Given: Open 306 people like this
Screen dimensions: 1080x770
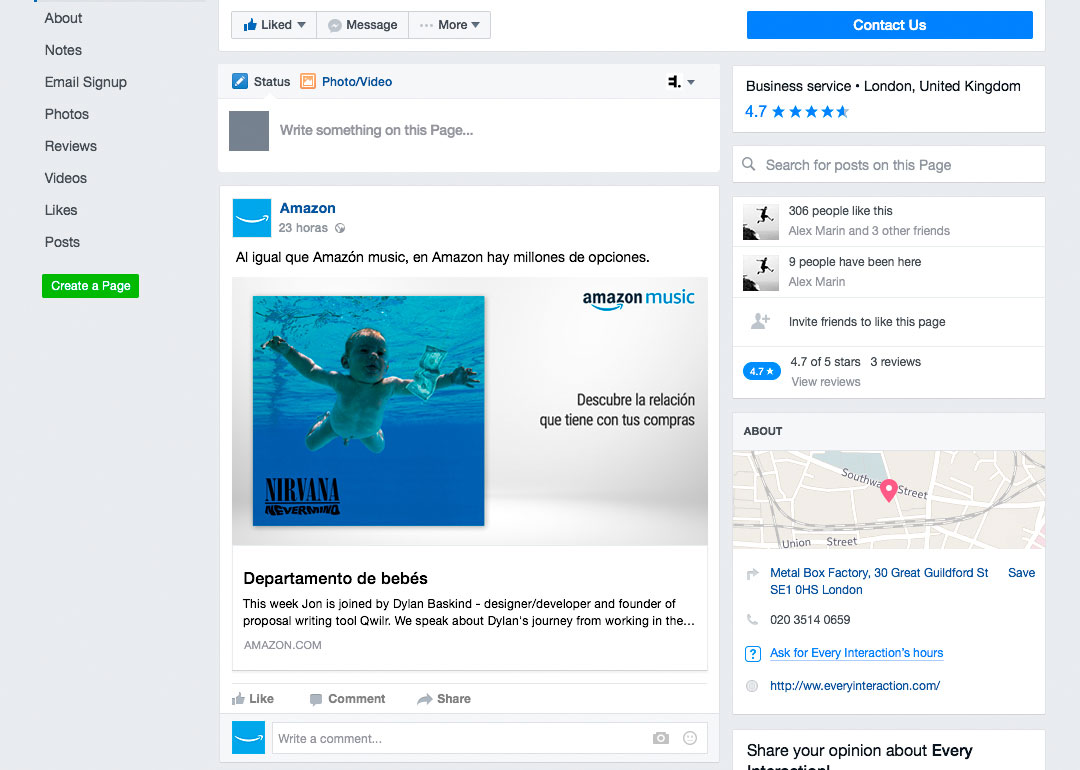Looking at the screenshot, I should tap(840, 211).
